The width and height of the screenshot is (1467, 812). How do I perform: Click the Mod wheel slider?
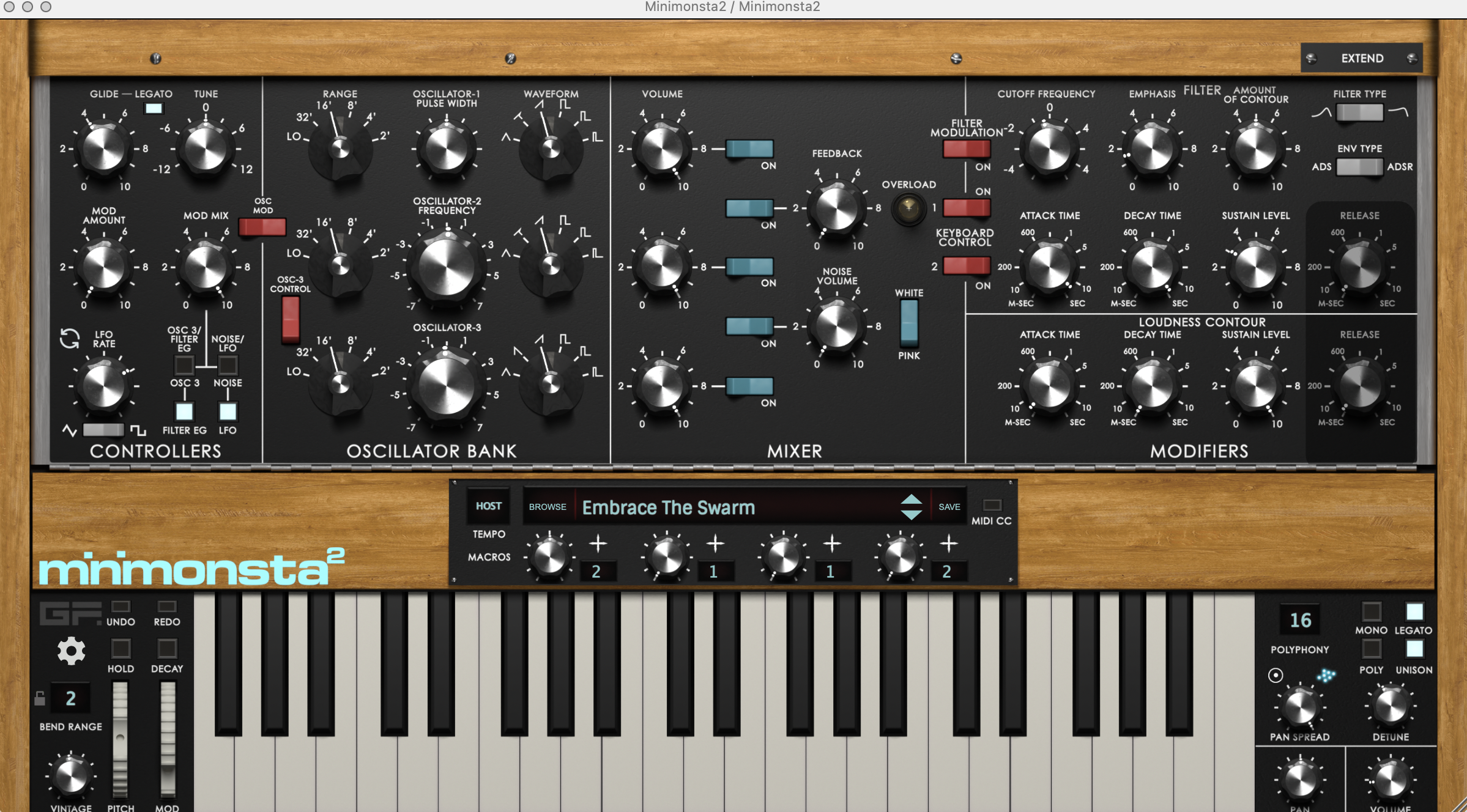coord(167,739)
